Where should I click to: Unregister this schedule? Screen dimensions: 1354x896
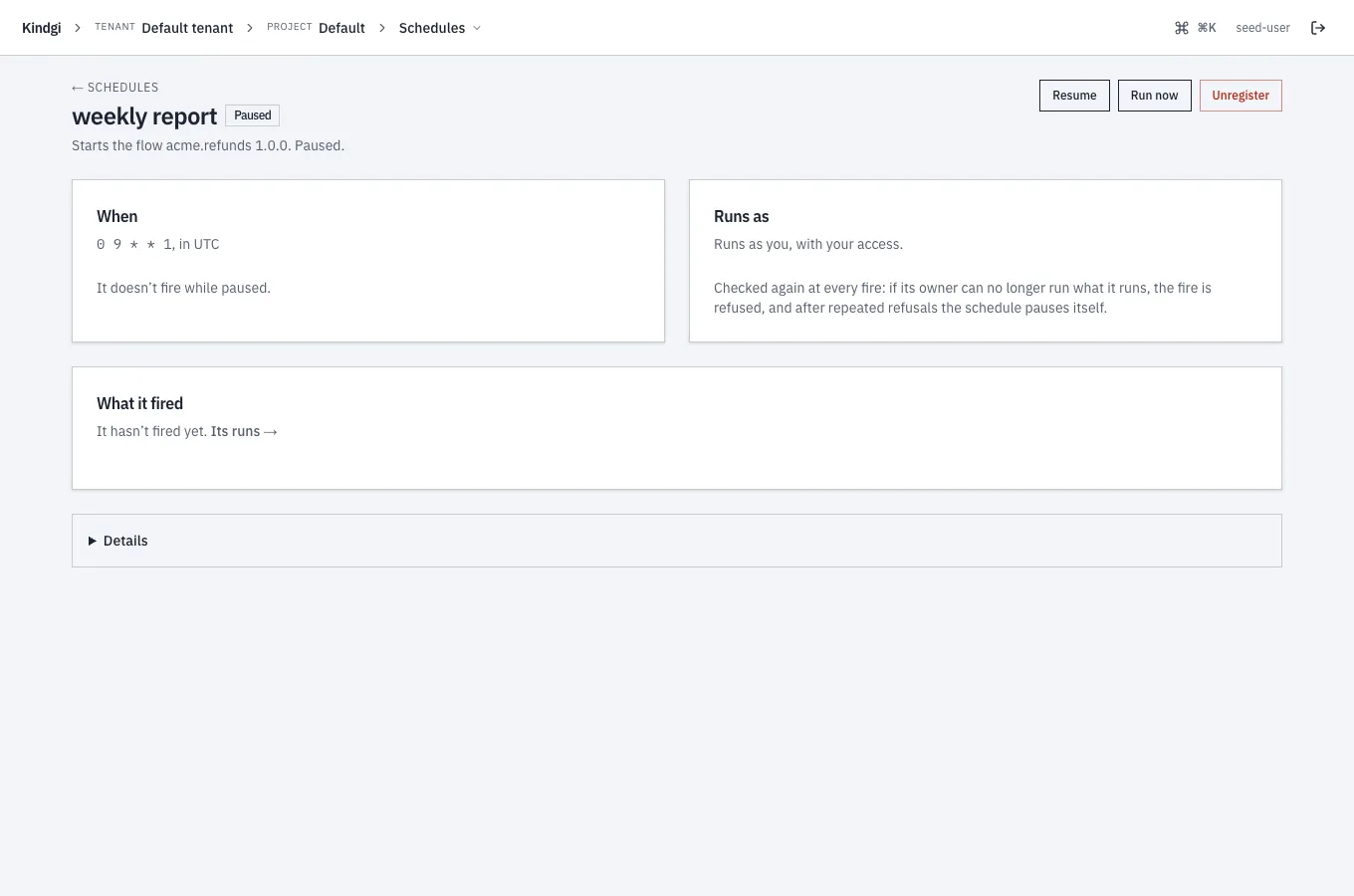tap(1241, 96)
